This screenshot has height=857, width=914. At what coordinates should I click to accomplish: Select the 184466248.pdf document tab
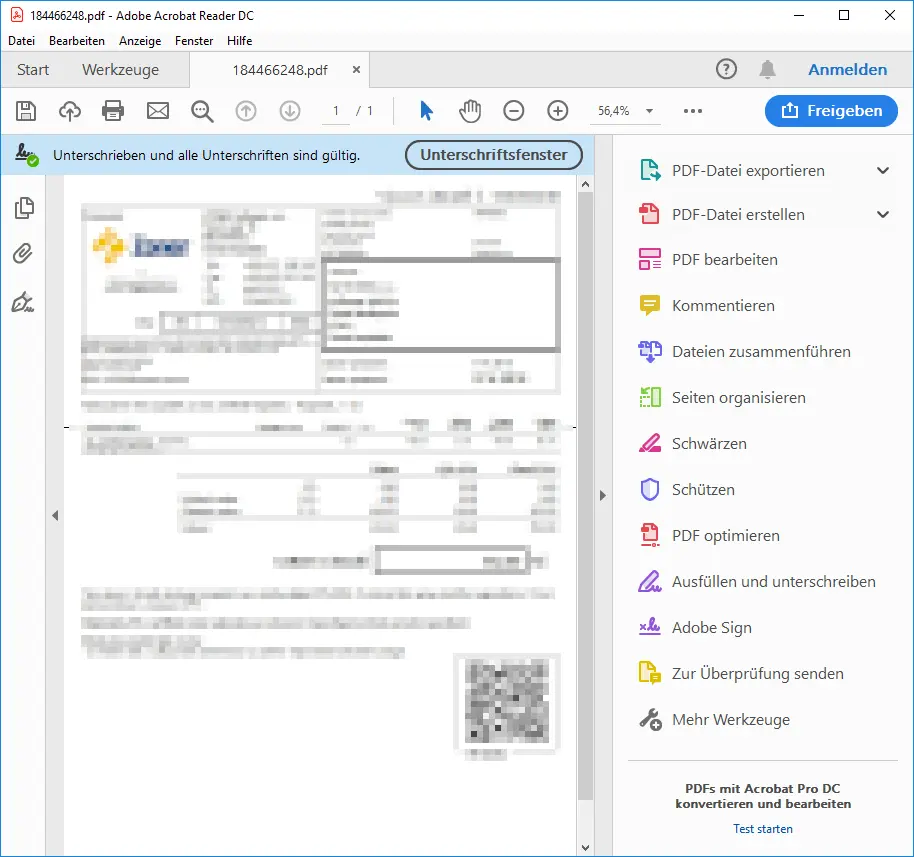click(280, 70)
